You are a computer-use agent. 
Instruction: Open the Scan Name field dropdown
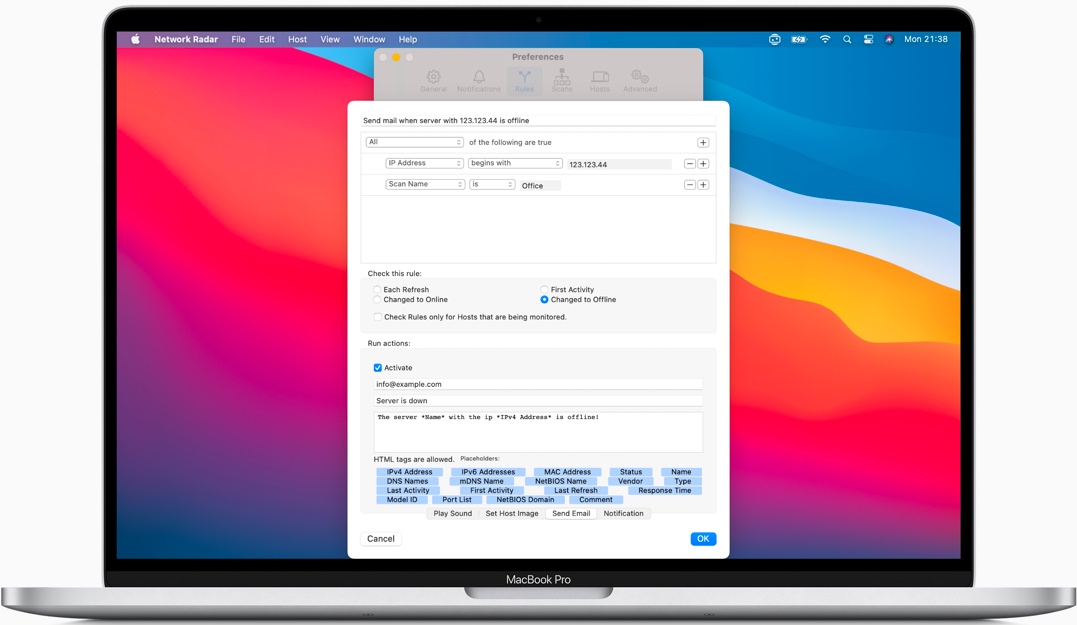coord(425,185)
